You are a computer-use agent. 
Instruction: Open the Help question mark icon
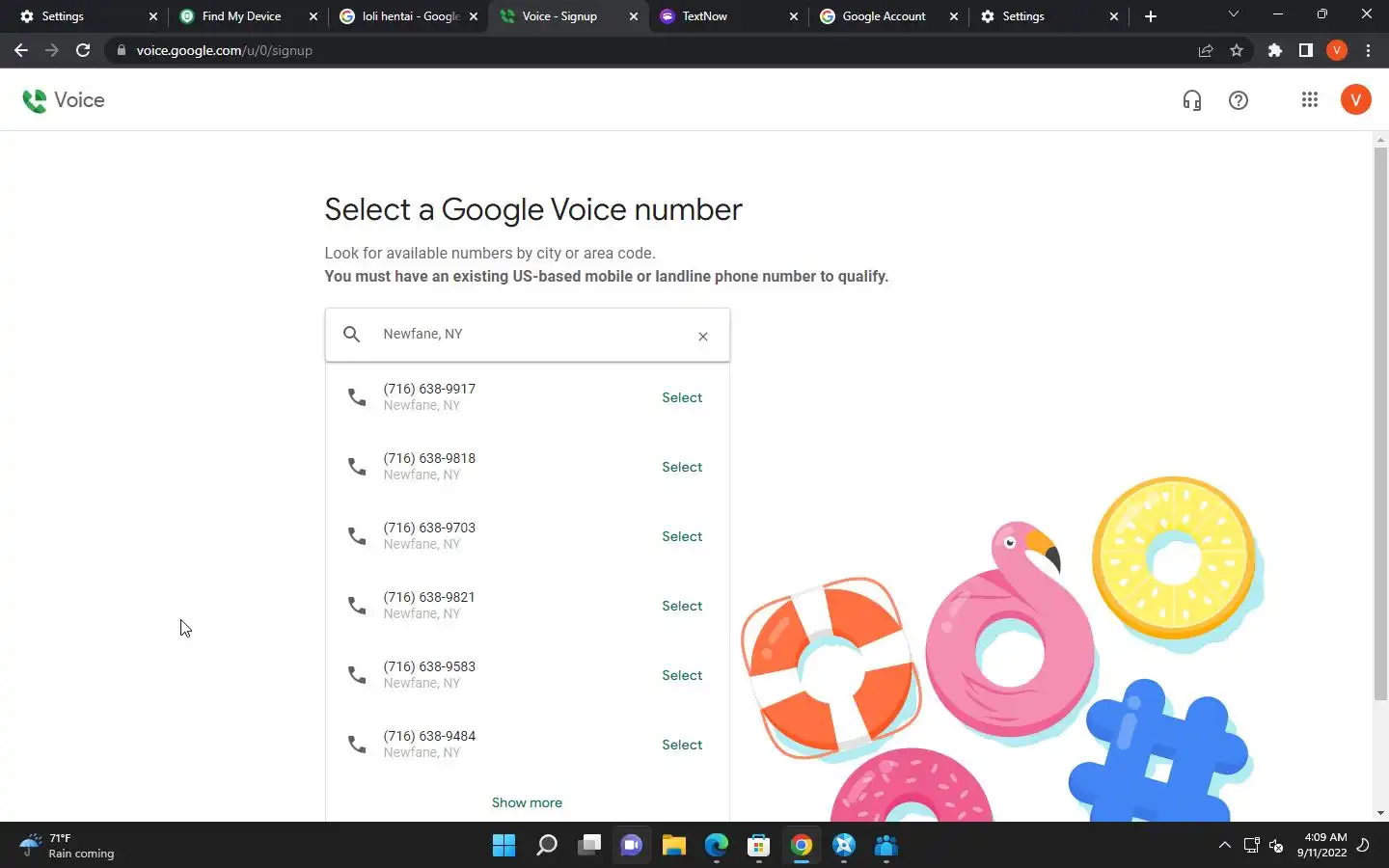pyautogui.click(x=1239, y=100)
